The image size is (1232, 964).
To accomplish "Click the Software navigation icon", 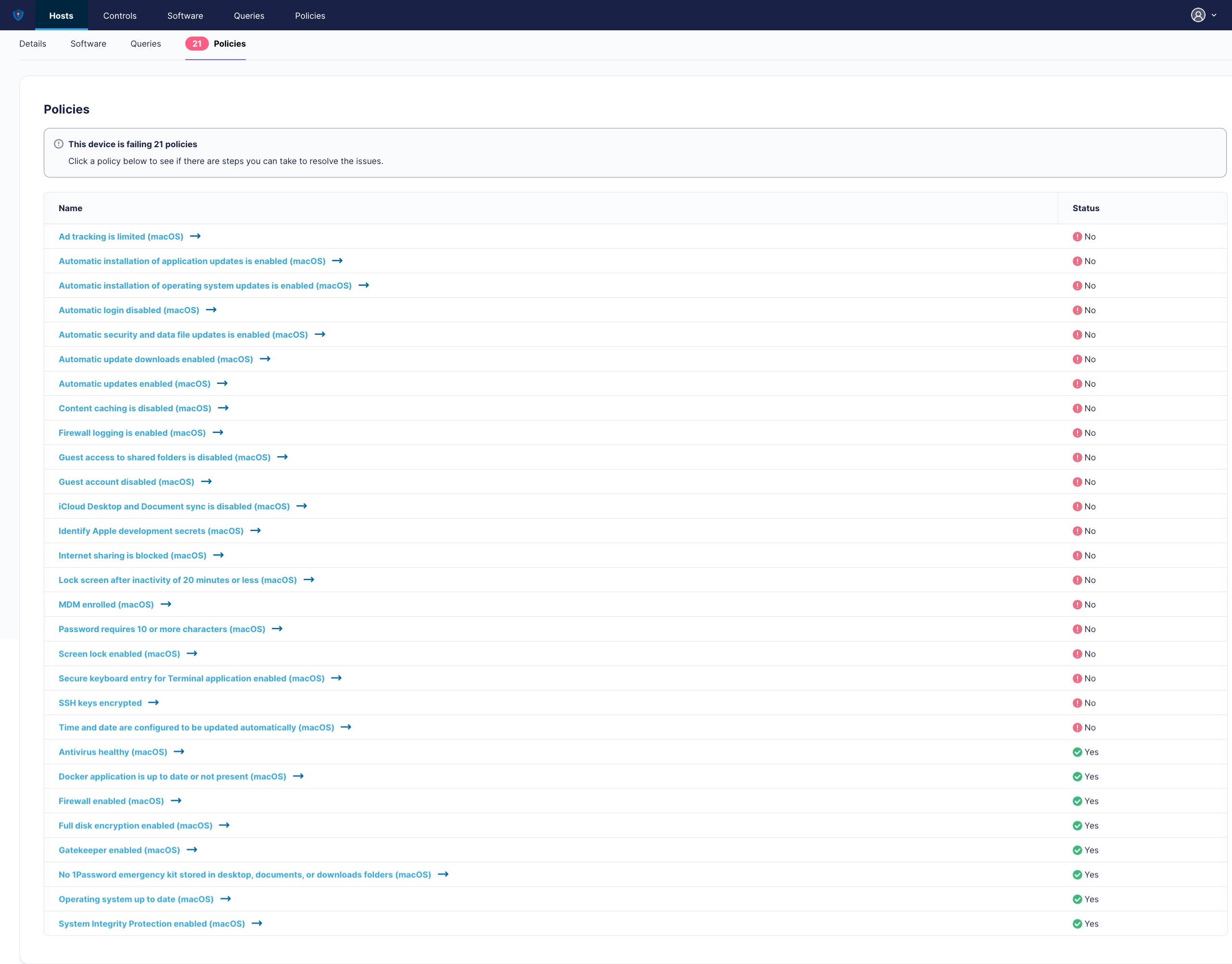I will click(185, 15).
